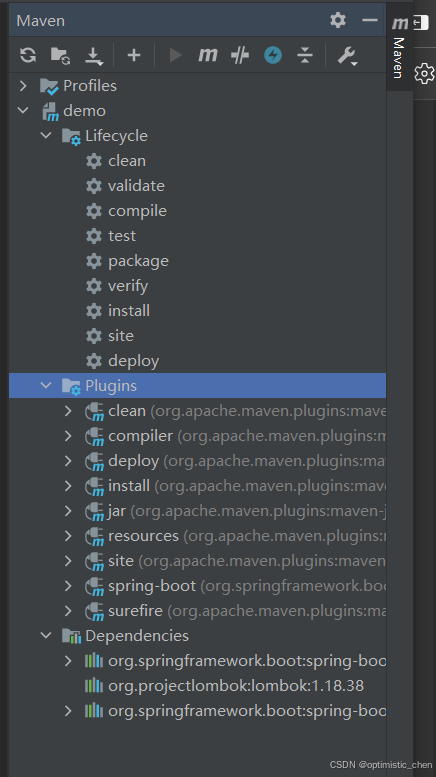
Task: Click the Maven panel title
Action: (41, 21)
